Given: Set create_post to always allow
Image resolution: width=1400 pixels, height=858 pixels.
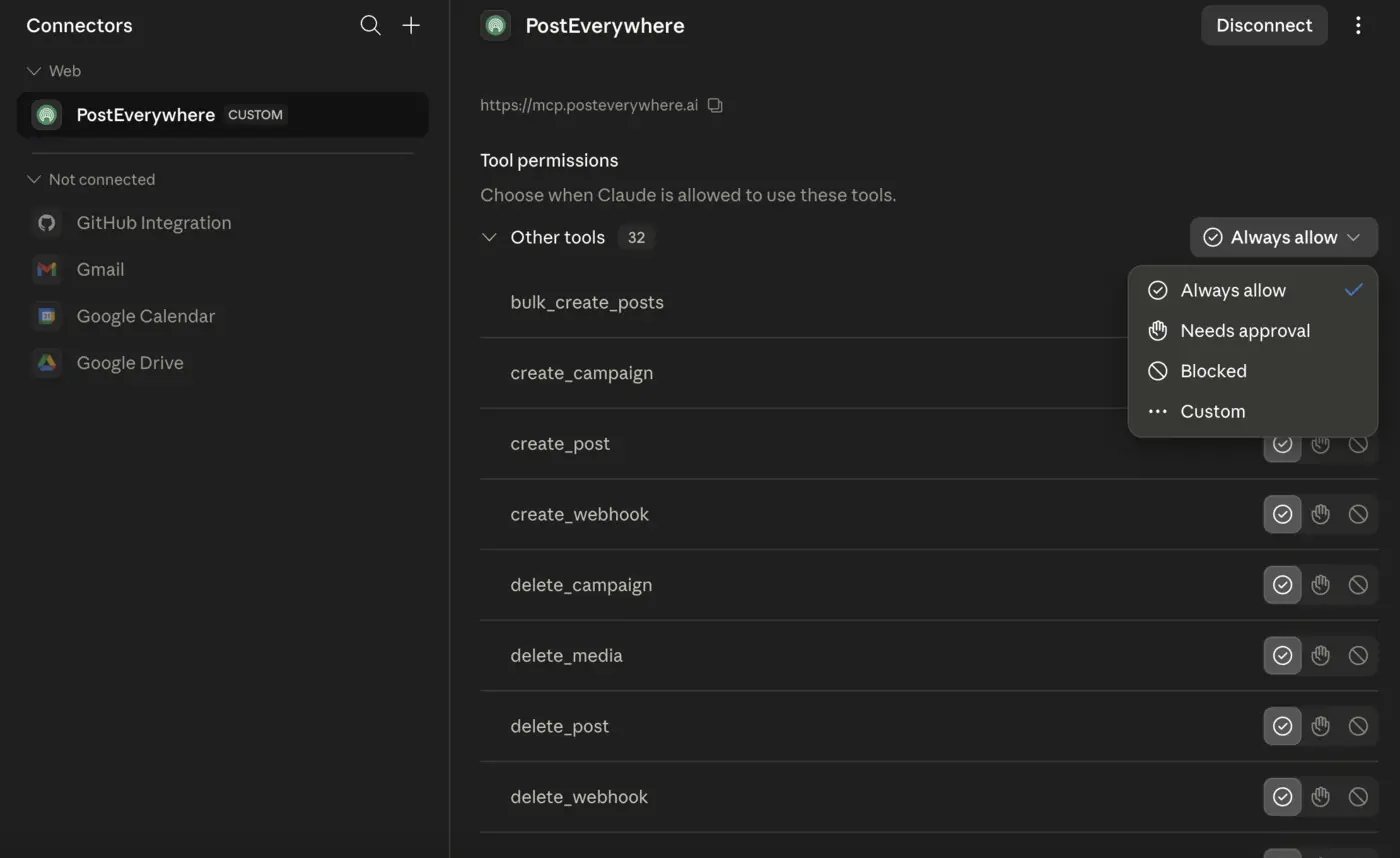Looking at the screenshot, I should [x=1282, y=444].
